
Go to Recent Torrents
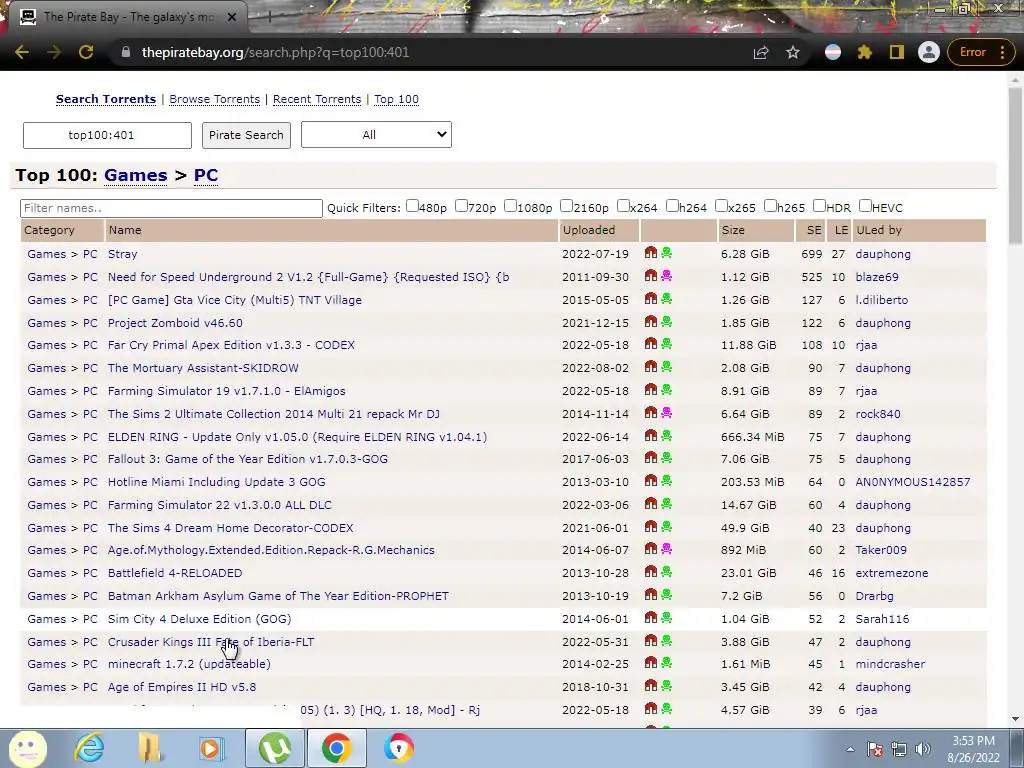[317, 99]
